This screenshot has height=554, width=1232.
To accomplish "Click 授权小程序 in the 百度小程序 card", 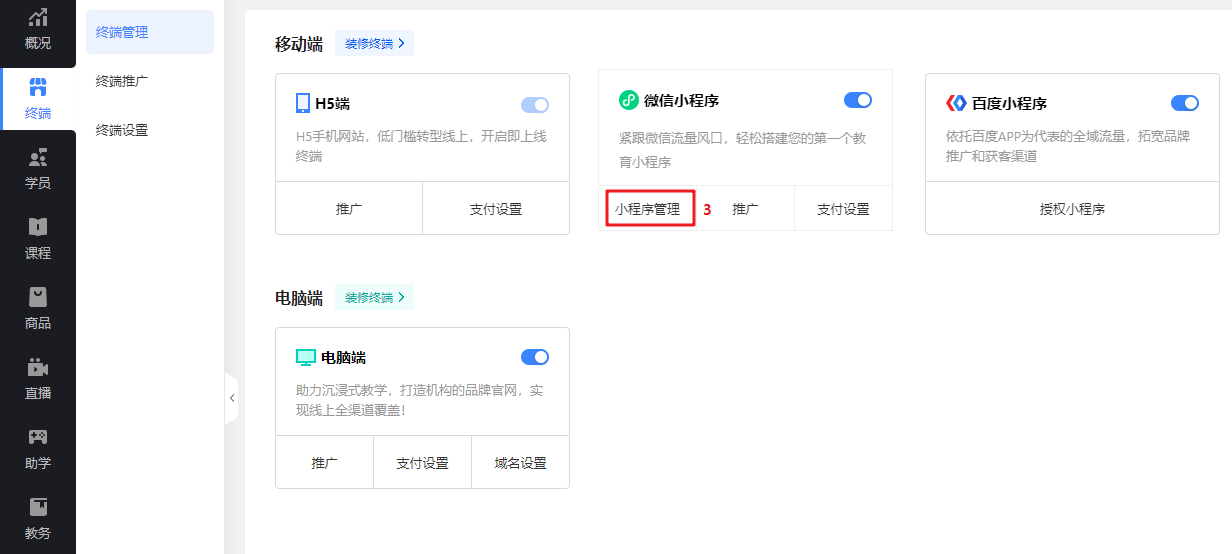I will pyautogui.click(x=1072, y=209).
